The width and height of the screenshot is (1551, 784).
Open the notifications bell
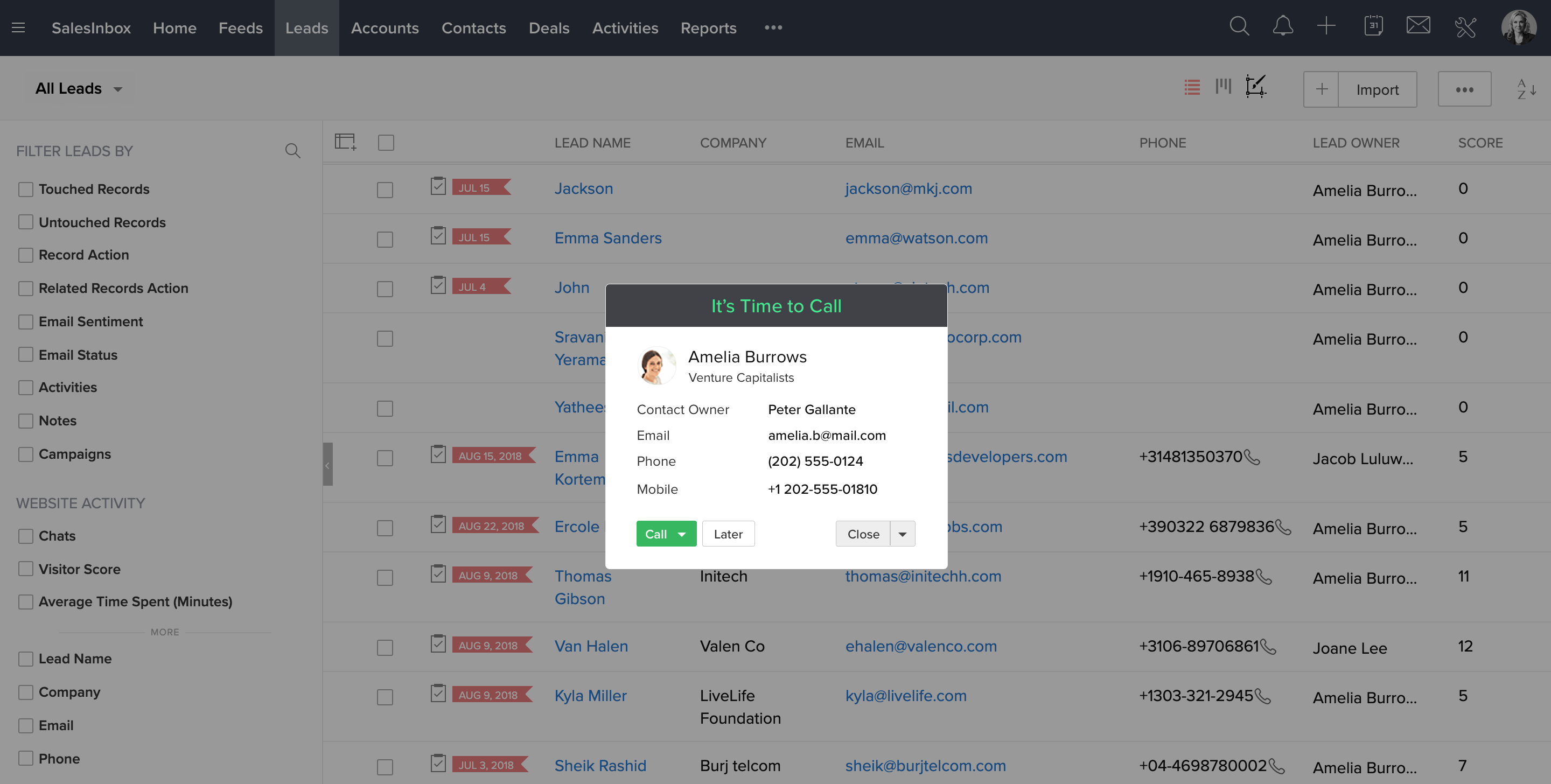(x=1282, y=26)
